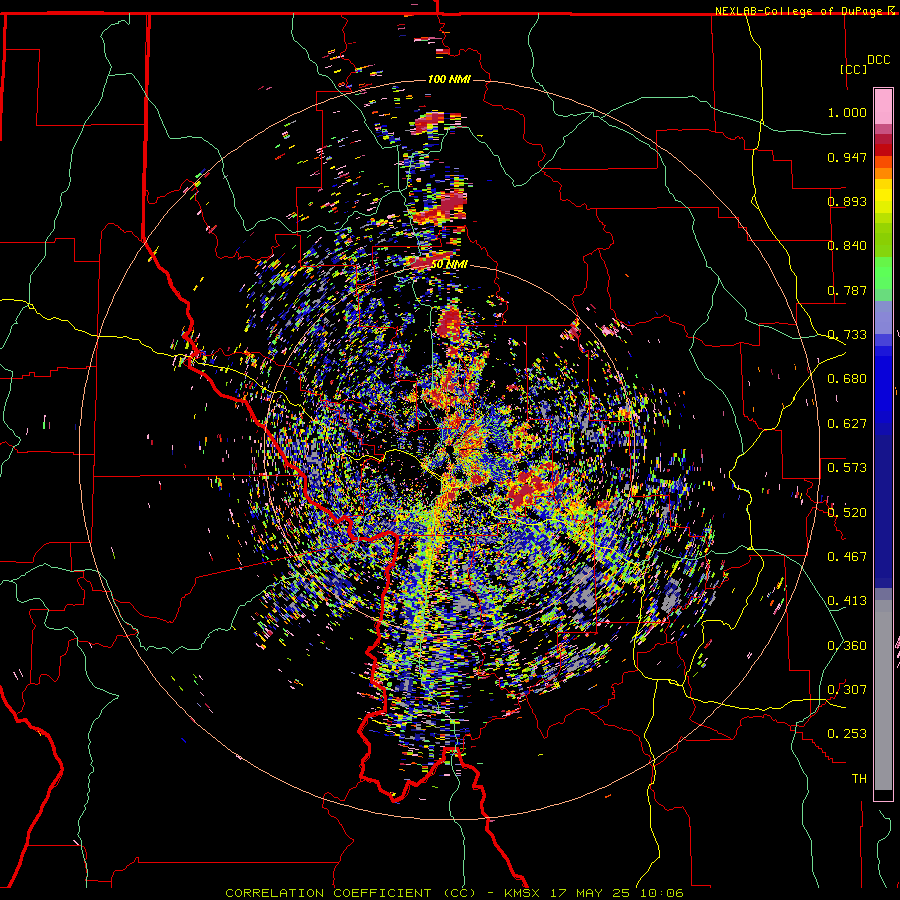Click the CORRELATION COEFFICIENT (CC) title text

click(350, 893)
